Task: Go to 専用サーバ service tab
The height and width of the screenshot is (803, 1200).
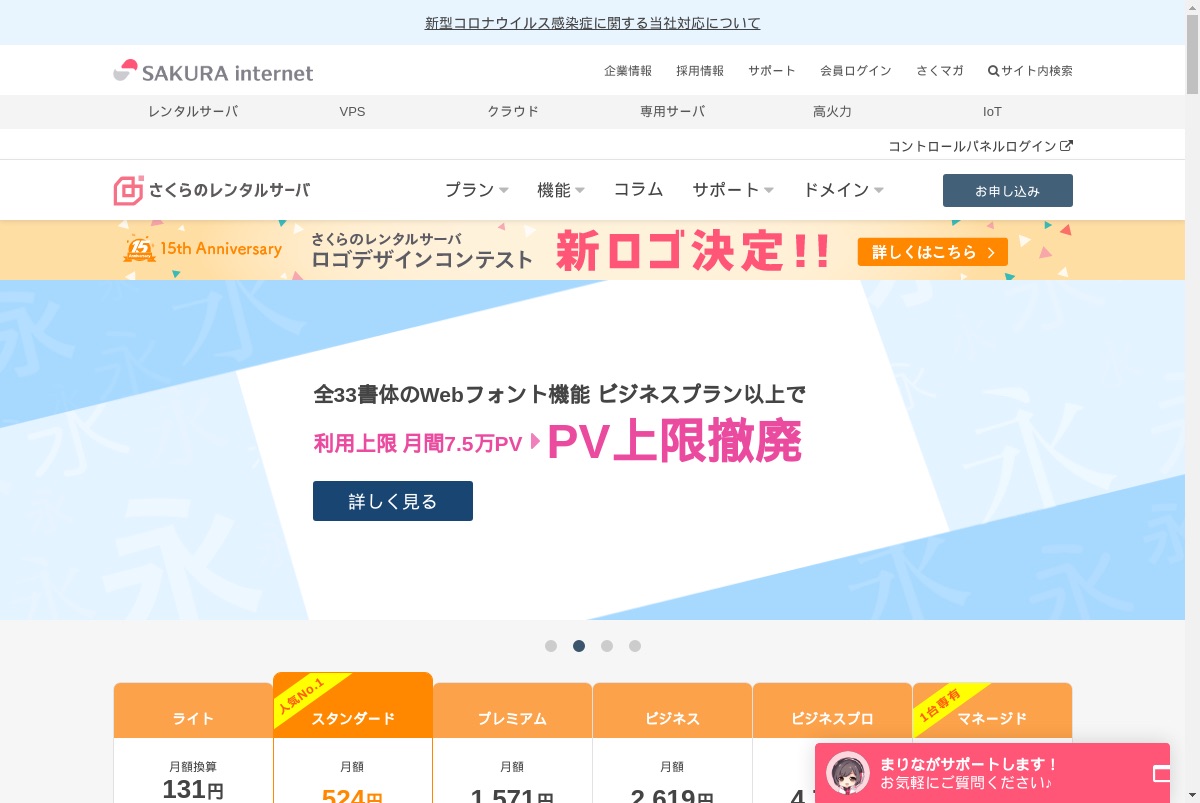Action: tap(673, 112)
